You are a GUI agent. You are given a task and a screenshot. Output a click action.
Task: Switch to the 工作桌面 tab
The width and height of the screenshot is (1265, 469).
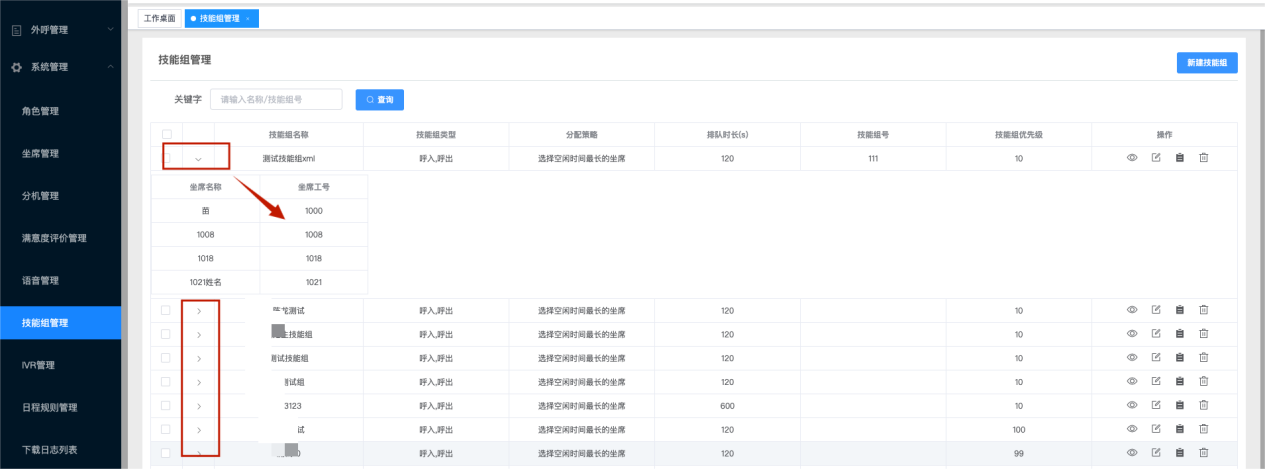pyautogui.click(x=160, y=18)
